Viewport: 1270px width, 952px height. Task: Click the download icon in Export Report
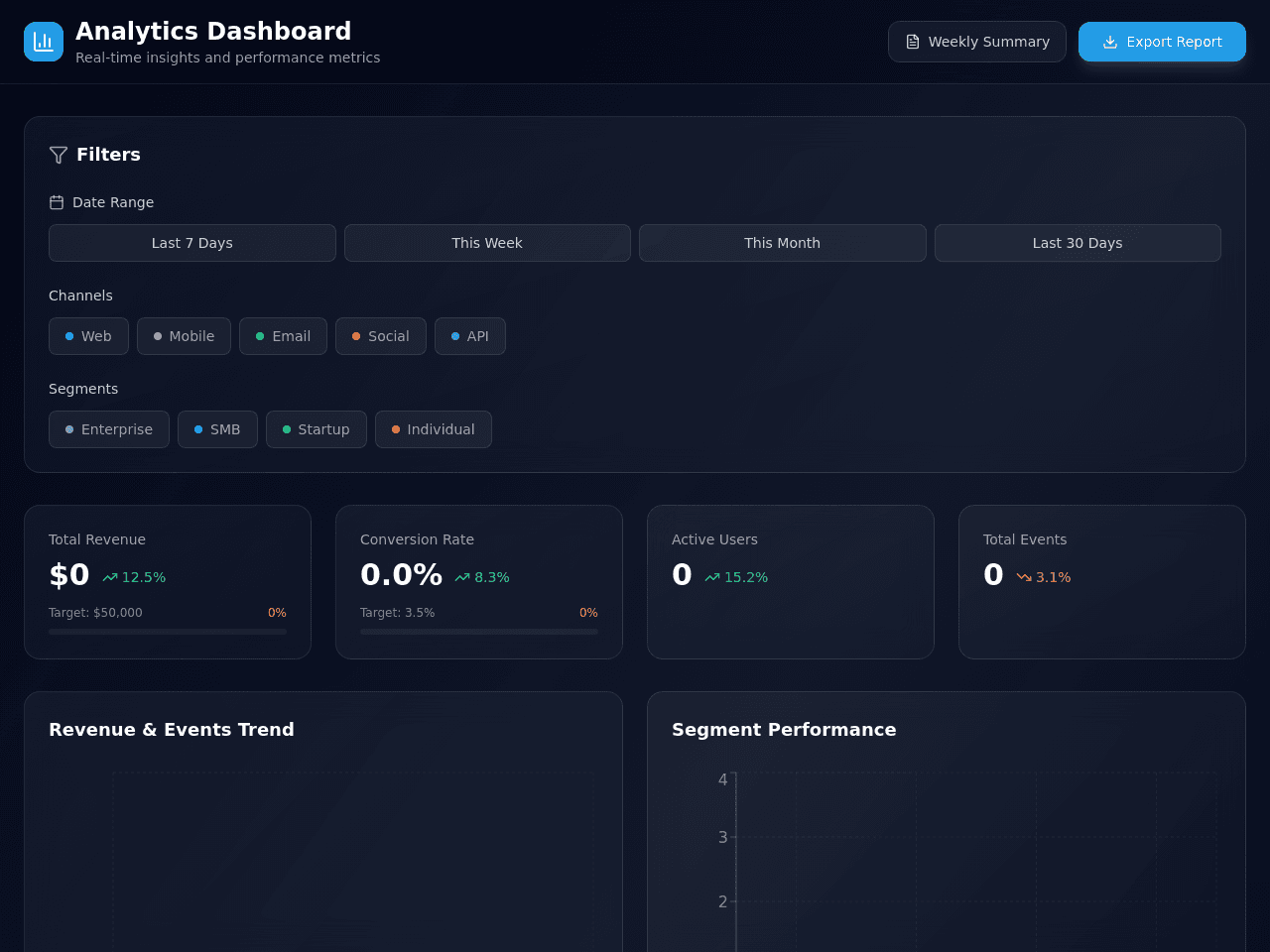pos(1110,42)
